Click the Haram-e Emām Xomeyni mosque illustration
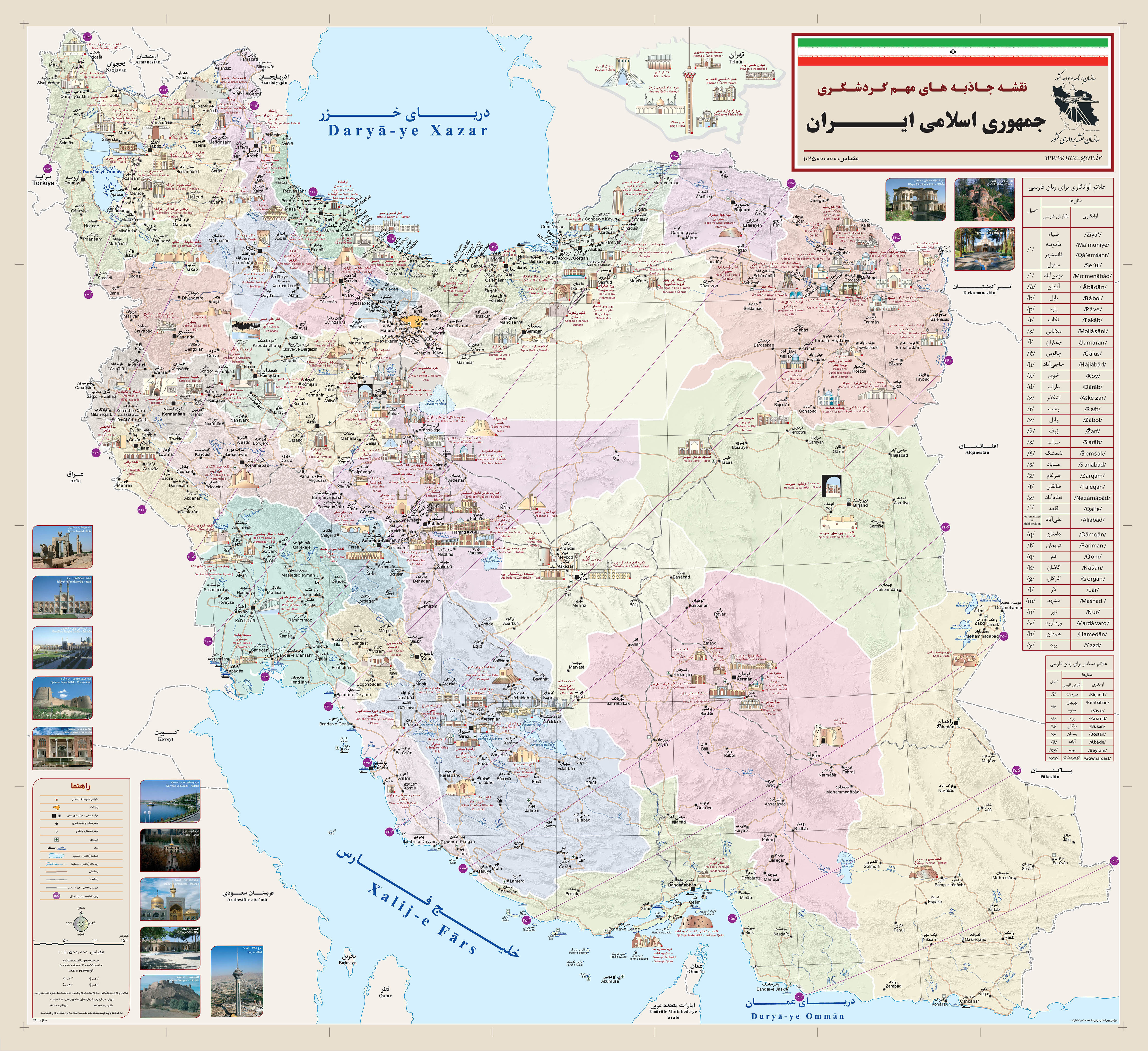This screenshot has width=1148, height=1051. tap(660, 104)
